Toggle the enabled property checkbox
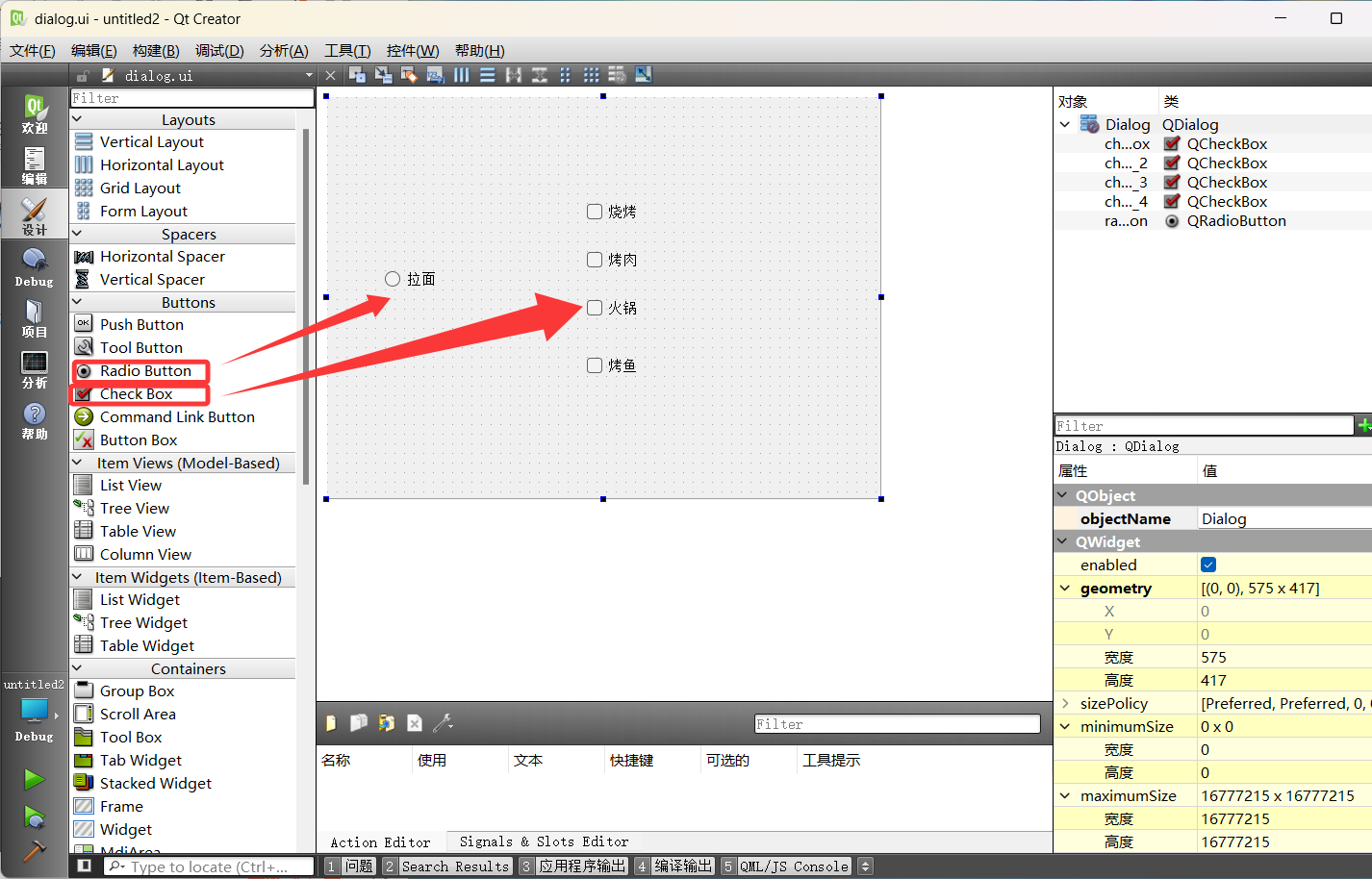The width and height of the screenshot is (1372, 879). click(x=1208, y=565)
